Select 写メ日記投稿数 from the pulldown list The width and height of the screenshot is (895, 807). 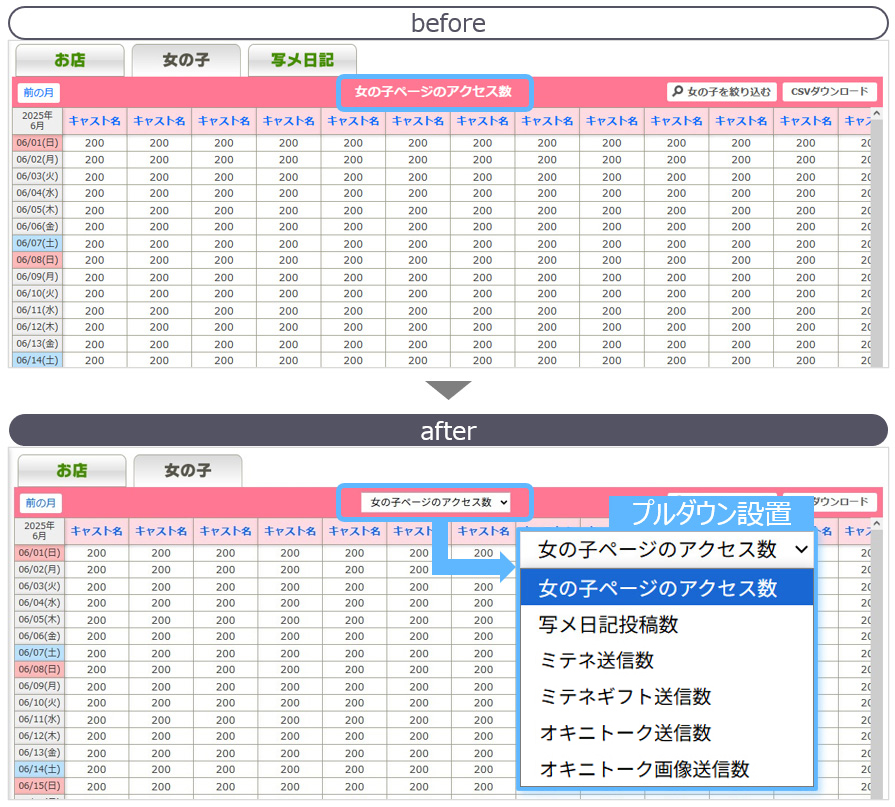point(608,625)
